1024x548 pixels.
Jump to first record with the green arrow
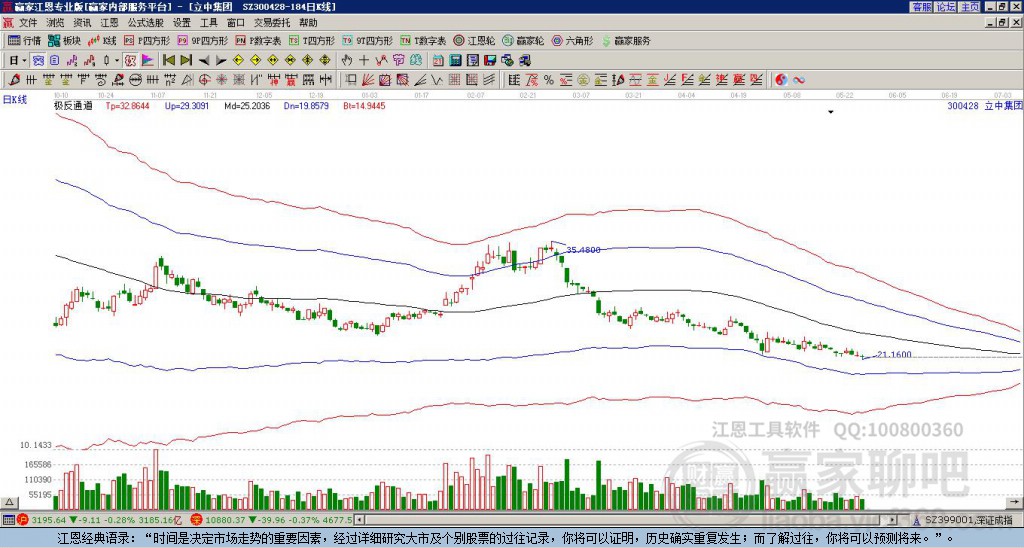(168, 61)
